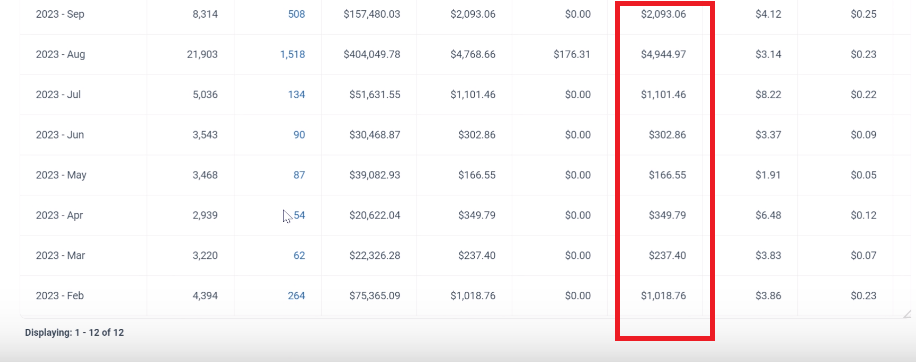Image resolution: width=916 pixels, height=362 pixels.
Task: Open the 508 link in Sep row
Action: (x=296, y=14)
